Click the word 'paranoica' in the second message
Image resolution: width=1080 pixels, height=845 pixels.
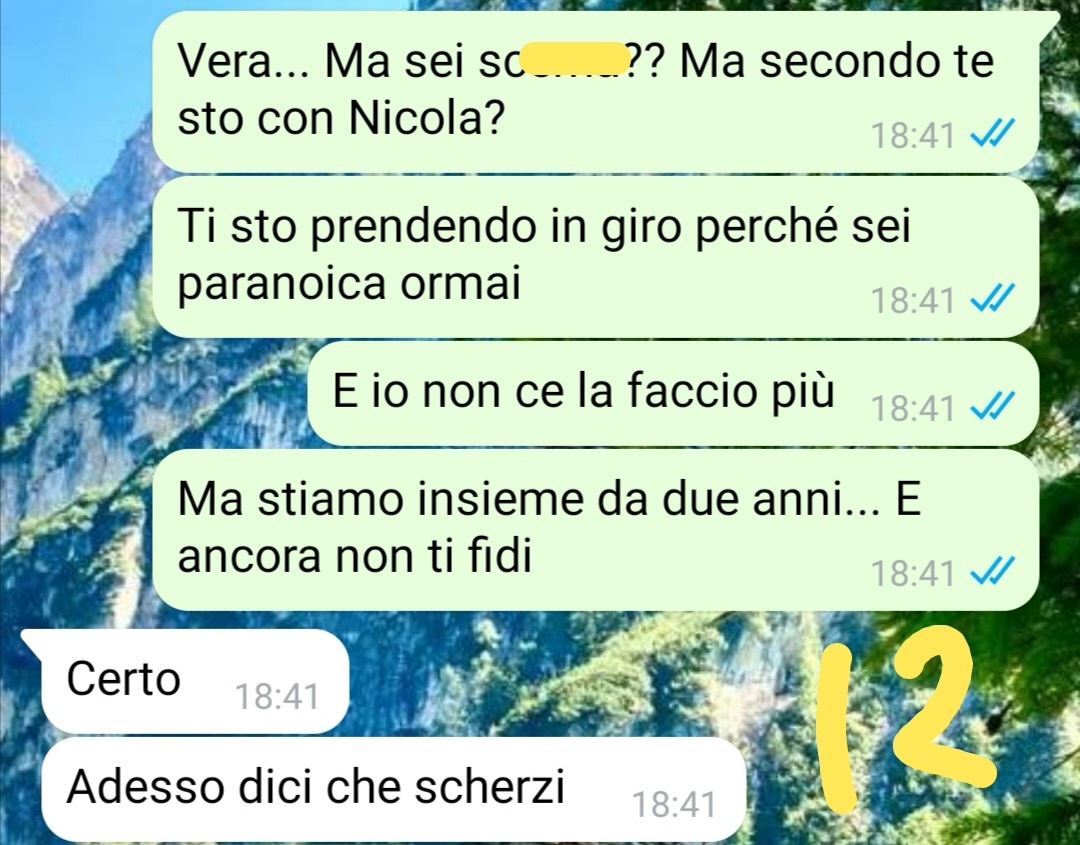click(x=282, y=284)
